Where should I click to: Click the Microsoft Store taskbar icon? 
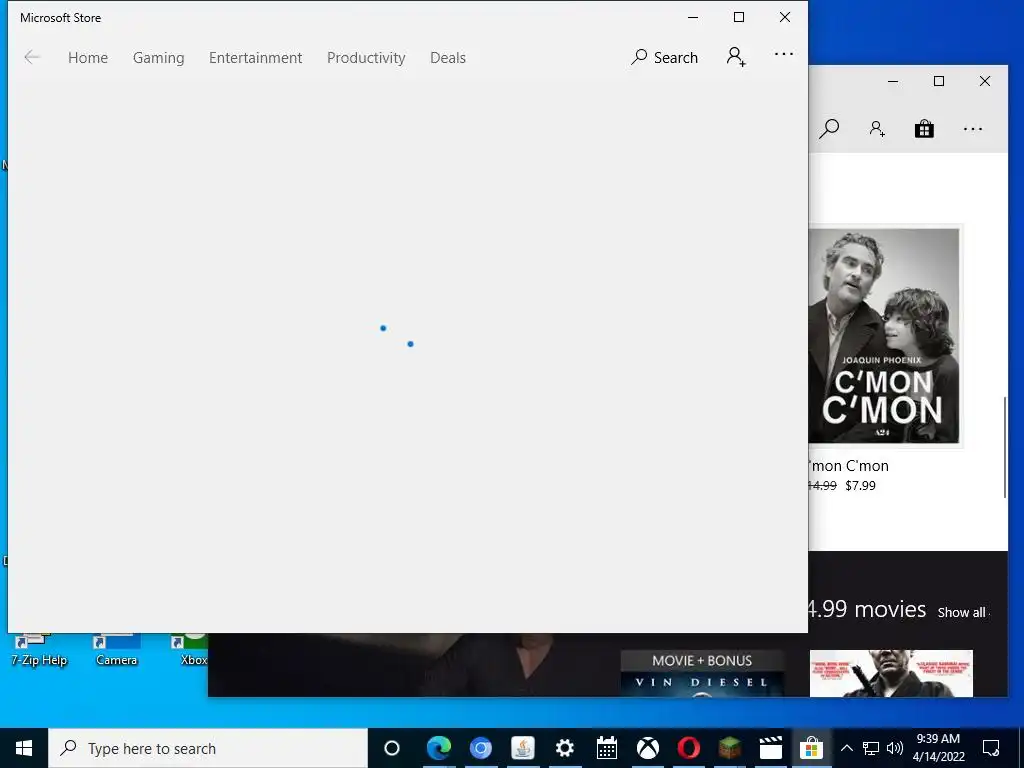click(811, 748)
